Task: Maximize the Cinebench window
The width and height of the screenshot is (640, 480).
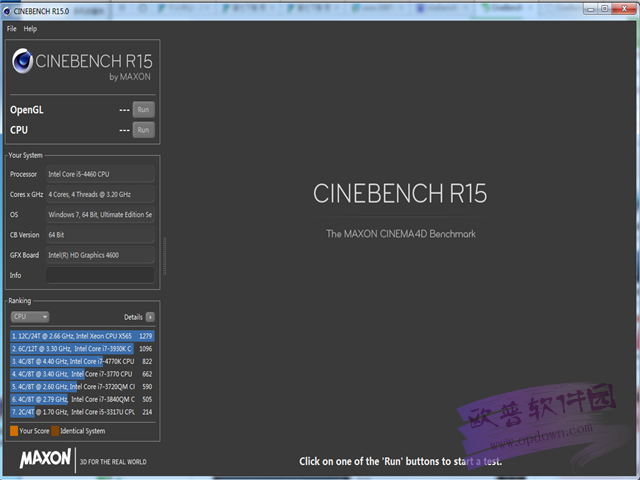Action: 604,9
